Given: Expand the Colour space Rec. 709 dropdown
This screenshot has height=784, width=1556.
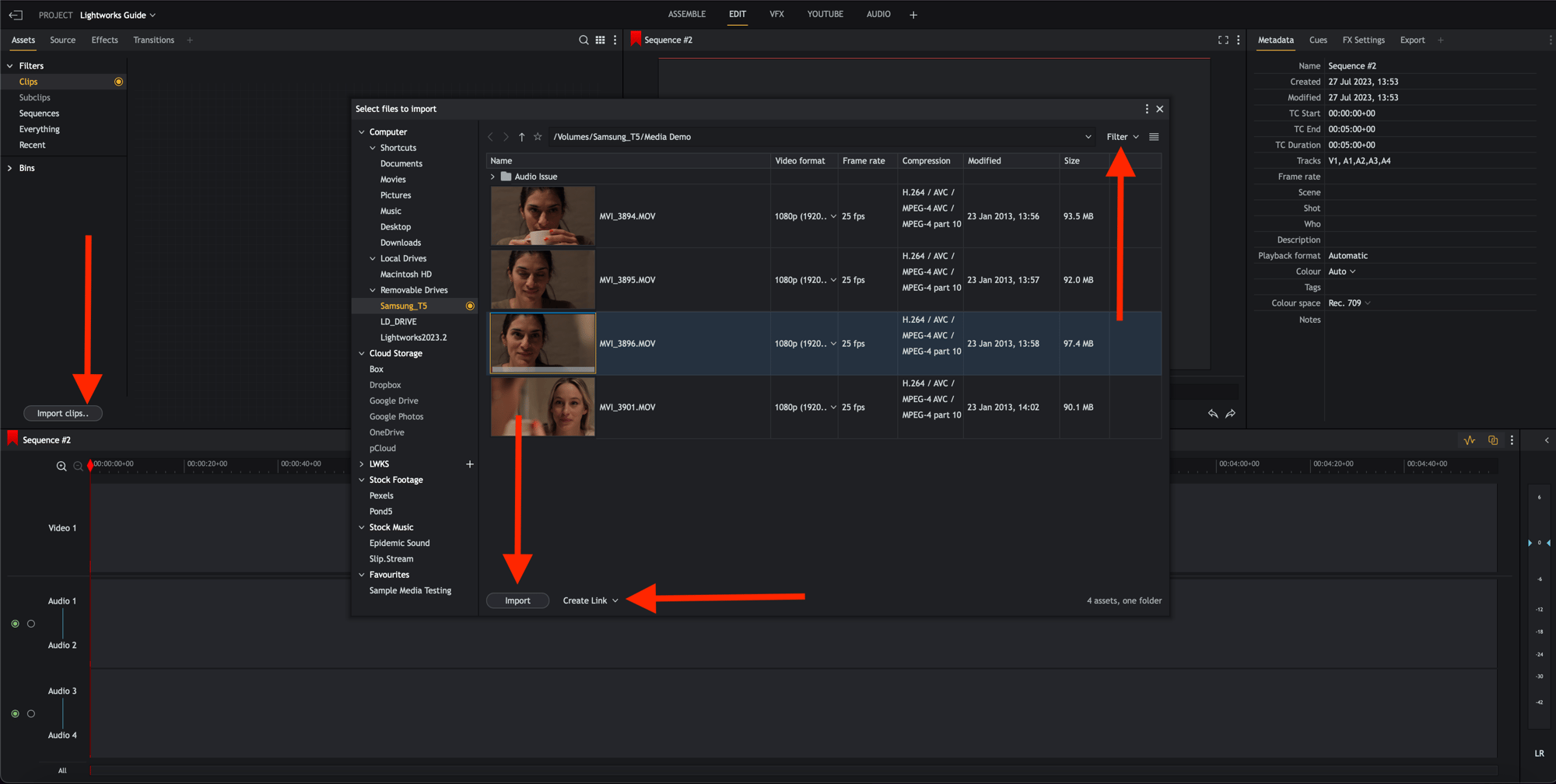Looking at the screenshot, I should click(x=1350, y=303).
